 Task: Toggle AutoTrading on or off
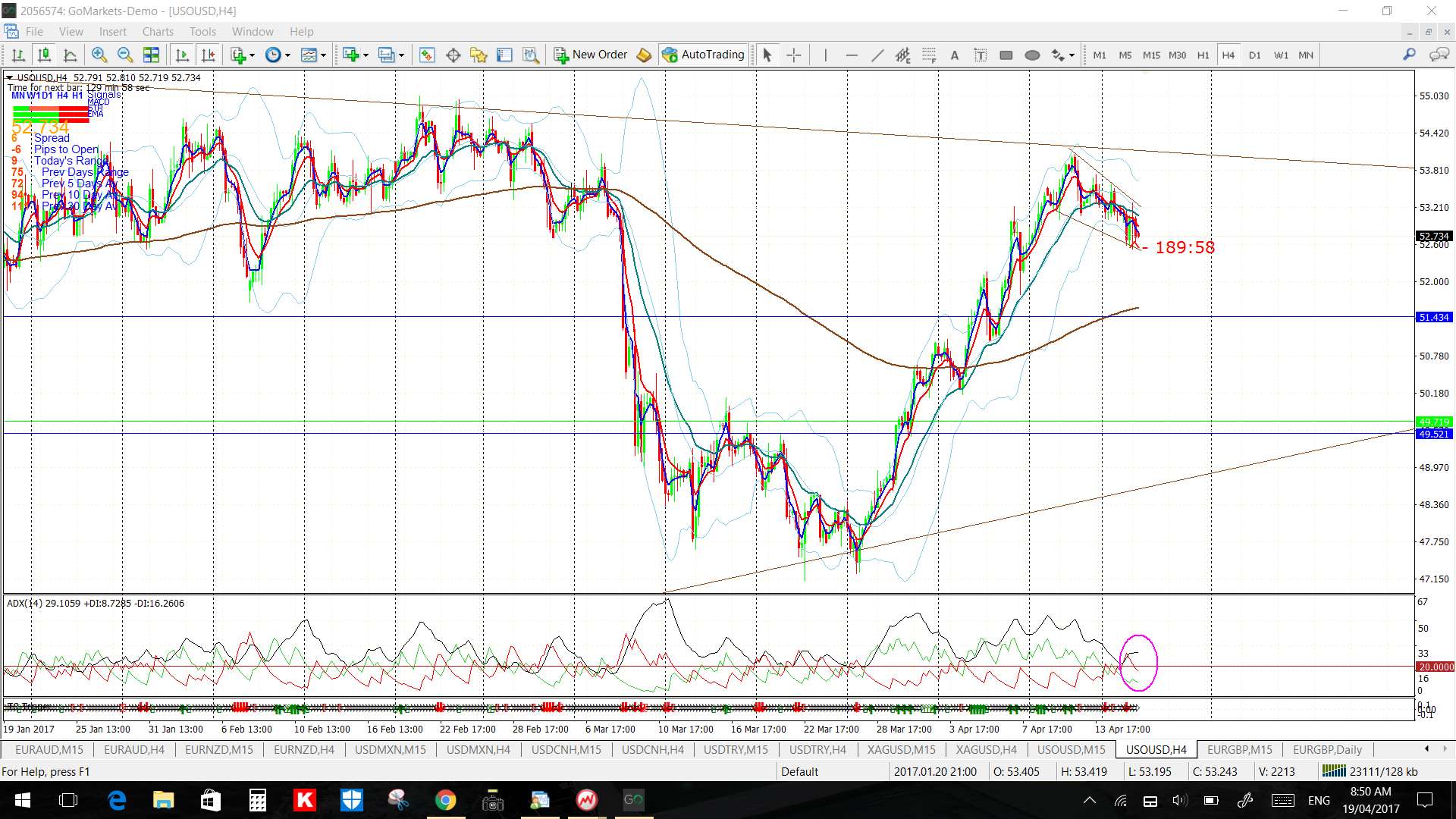704,55
